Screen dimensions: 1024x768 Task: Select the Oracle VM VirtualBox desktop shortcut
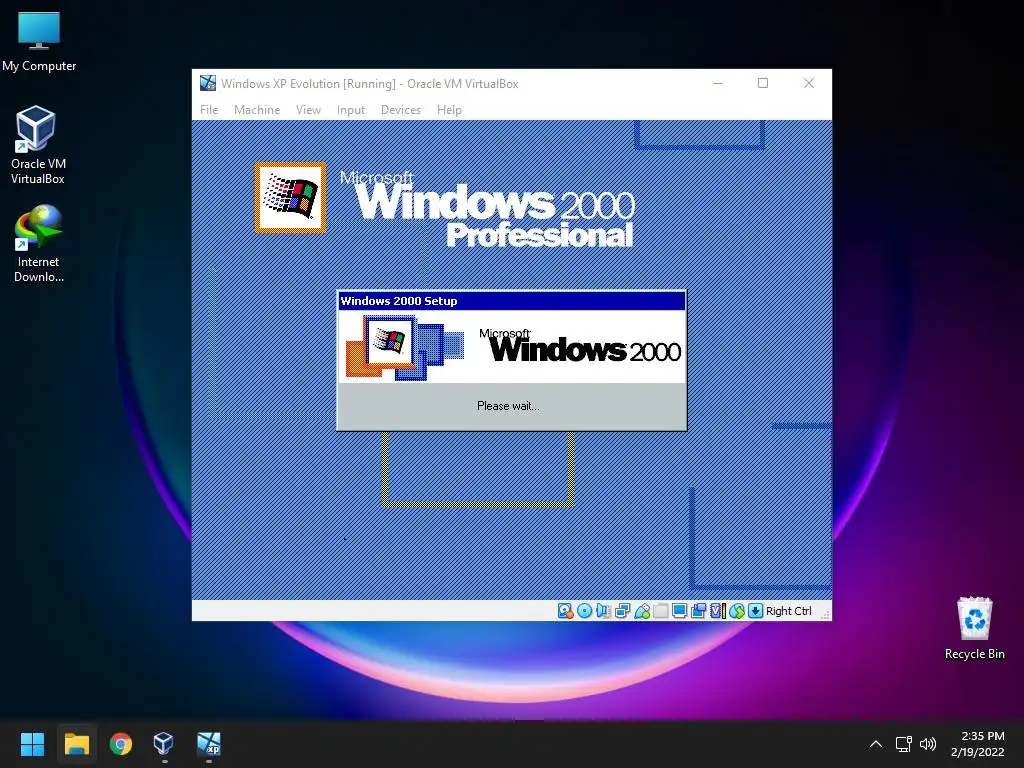(x=37, y=145)
